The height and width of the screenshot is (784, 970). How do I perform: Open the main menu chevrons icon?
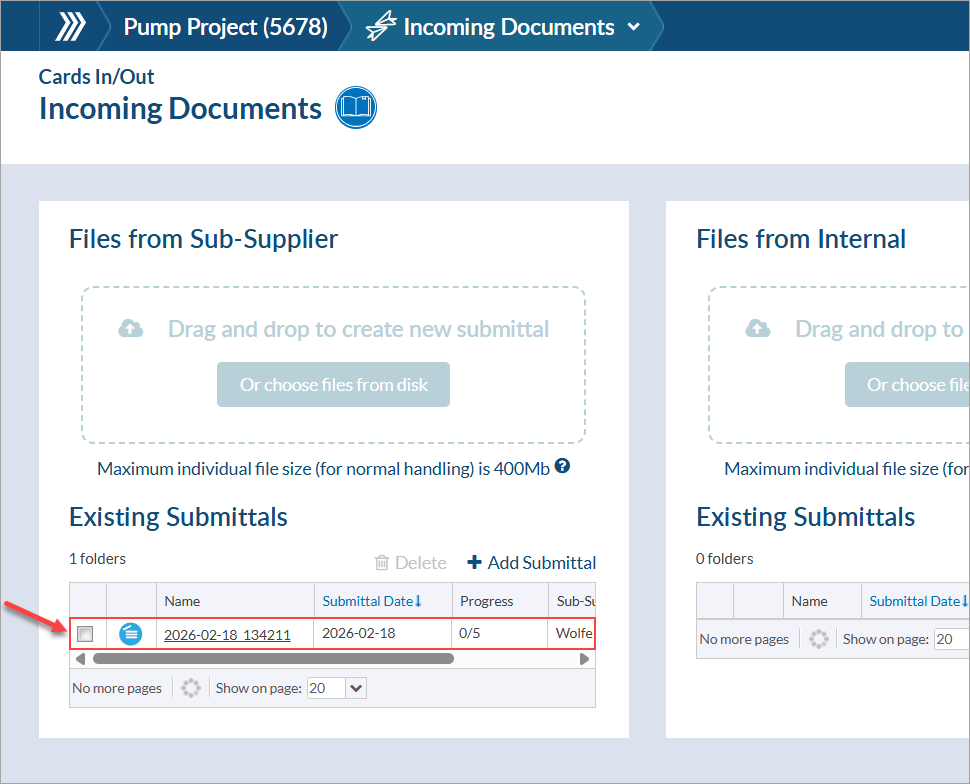[x=70, y=27]
